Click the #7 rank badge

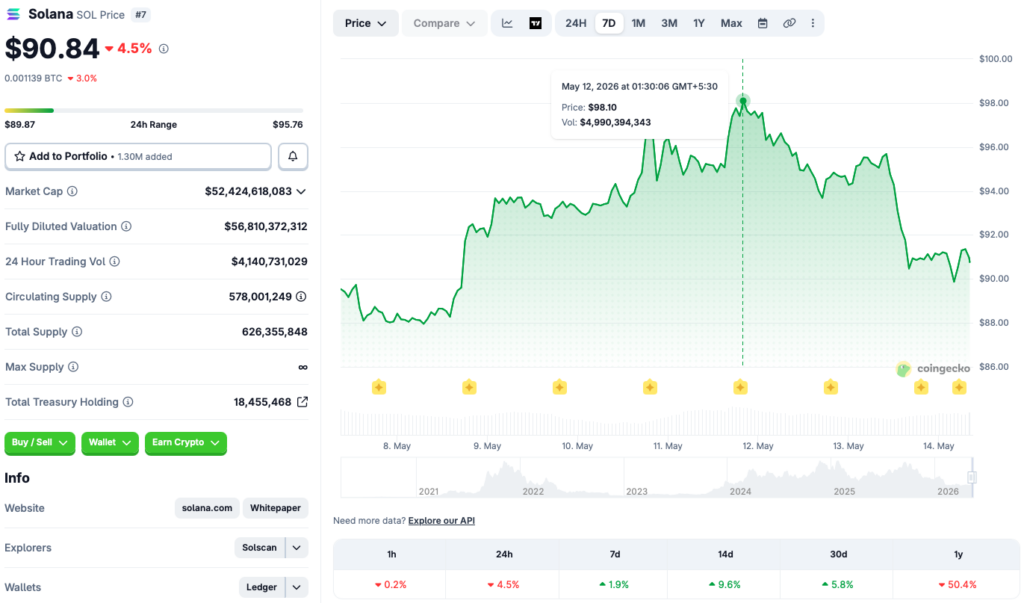tap(140, 14)
